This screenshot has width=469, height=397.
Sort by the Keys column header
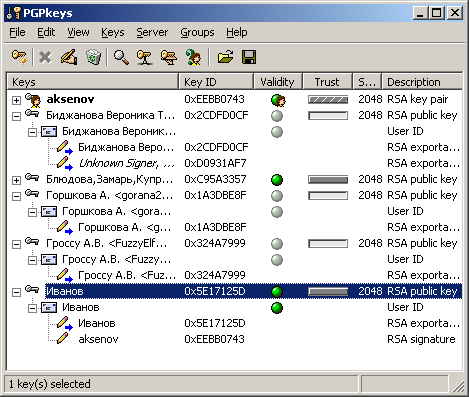point(93,82)
